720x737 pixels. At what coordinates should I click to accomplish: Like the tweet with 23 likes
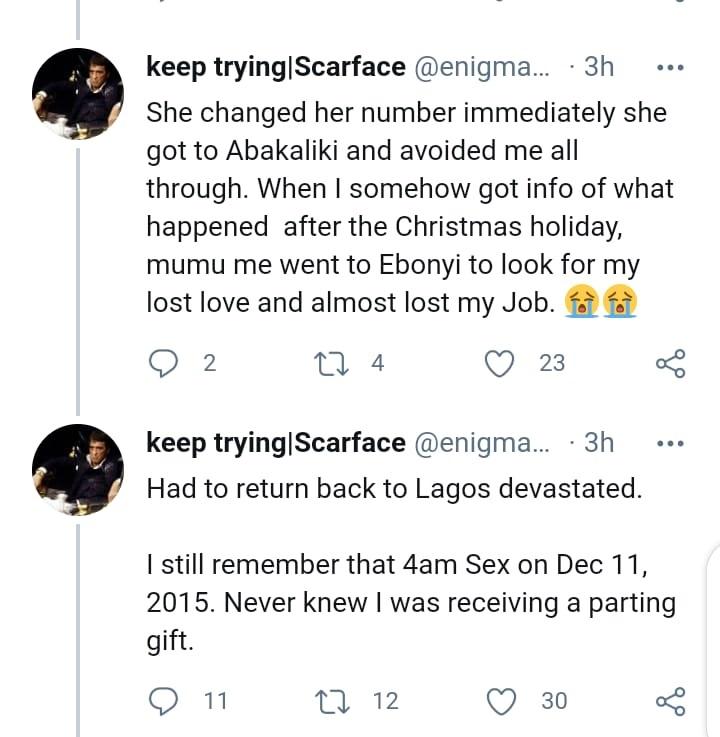pyautogui.click(x=500, y=363)
